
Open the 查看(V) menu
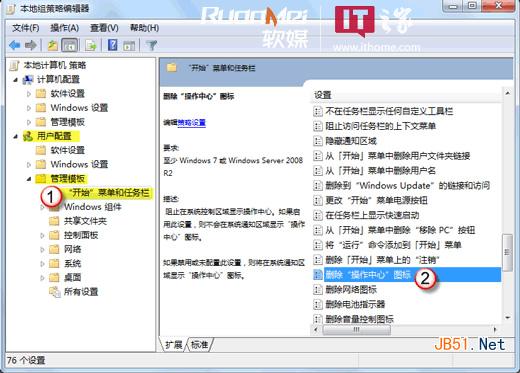pyautogui.click(x=104, y=28)
